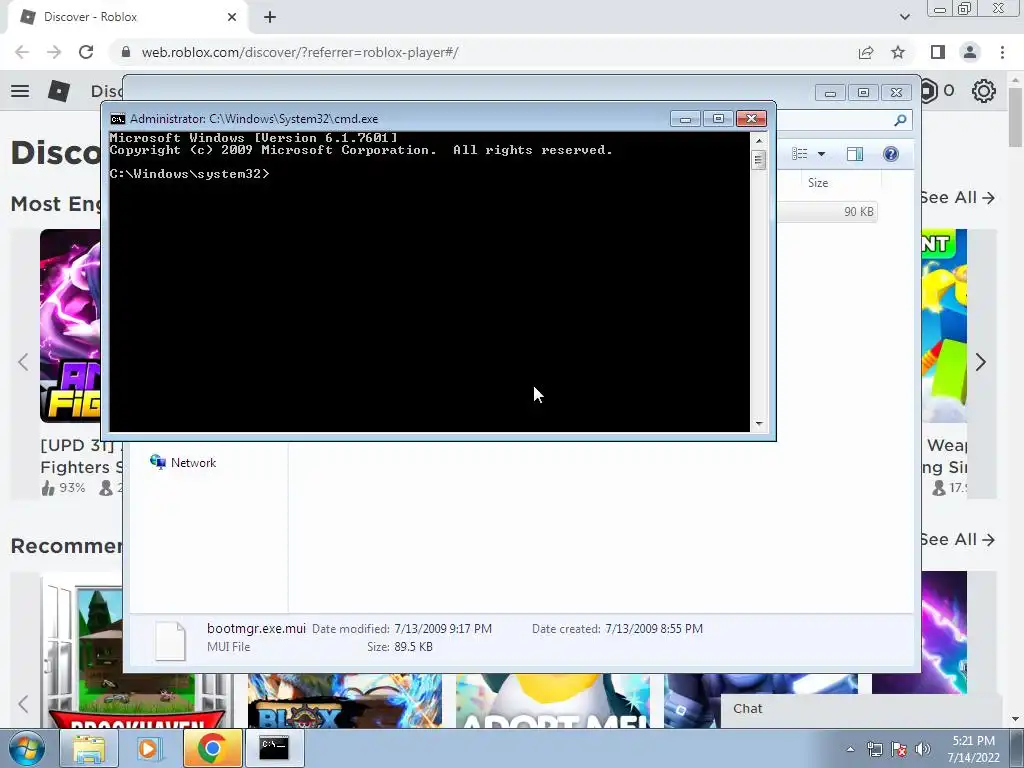
Task: Click the cmd scrollbar thumb
Action: (x=758, y=159)
